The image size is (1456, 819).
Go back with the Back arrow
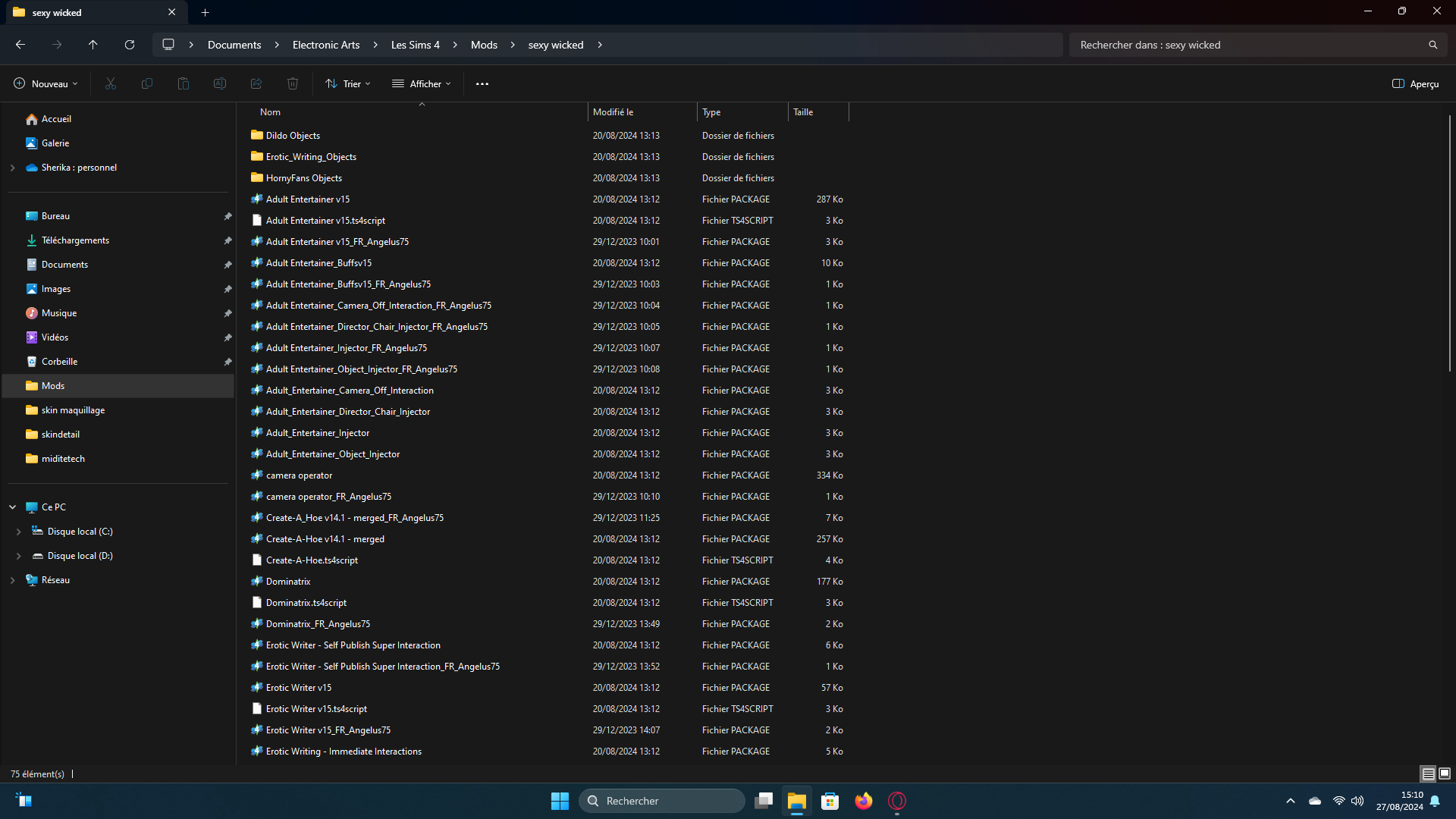tap(20, 45)
